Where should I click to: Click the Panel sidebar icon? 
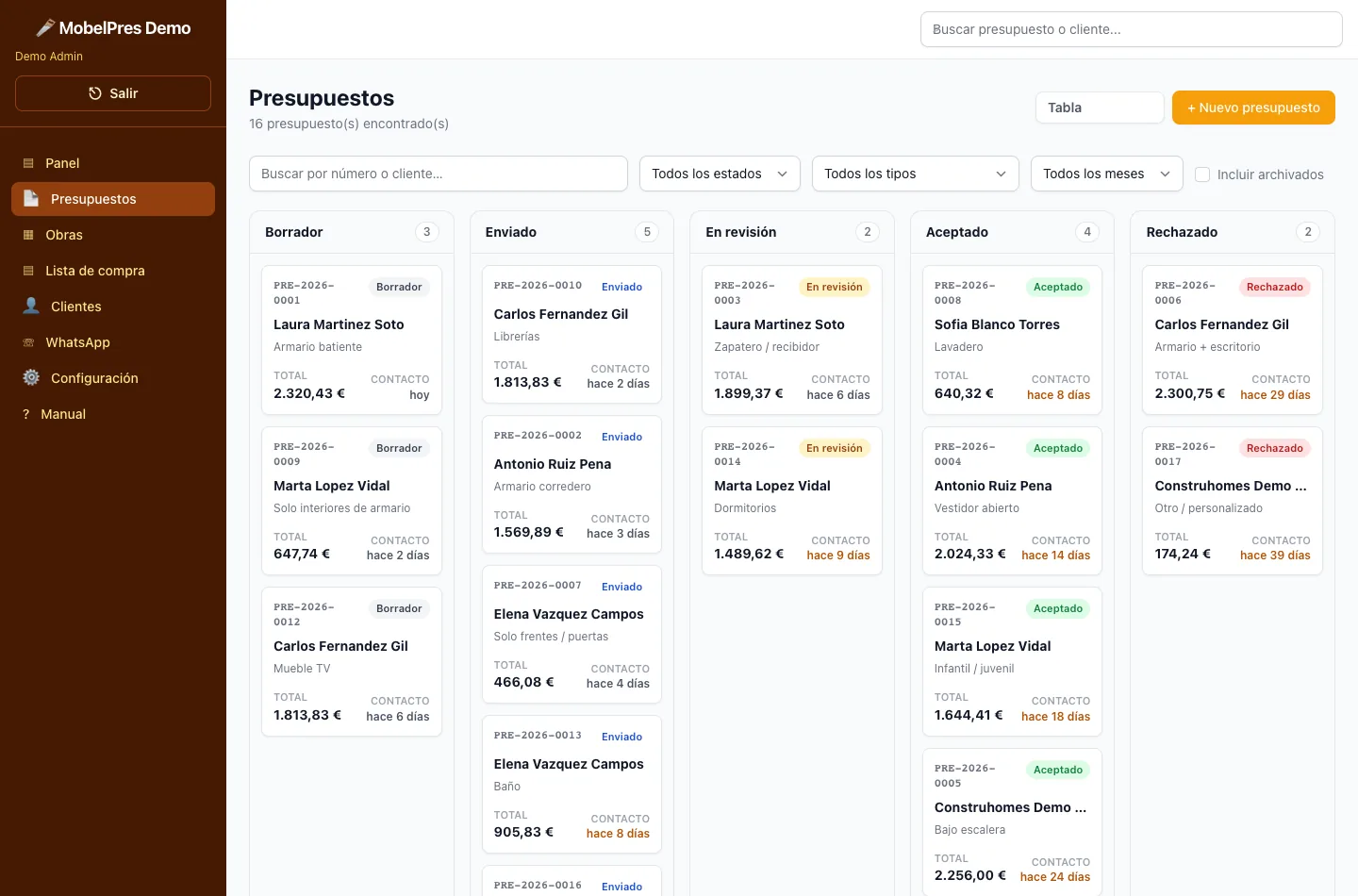[x=28, y=163]
